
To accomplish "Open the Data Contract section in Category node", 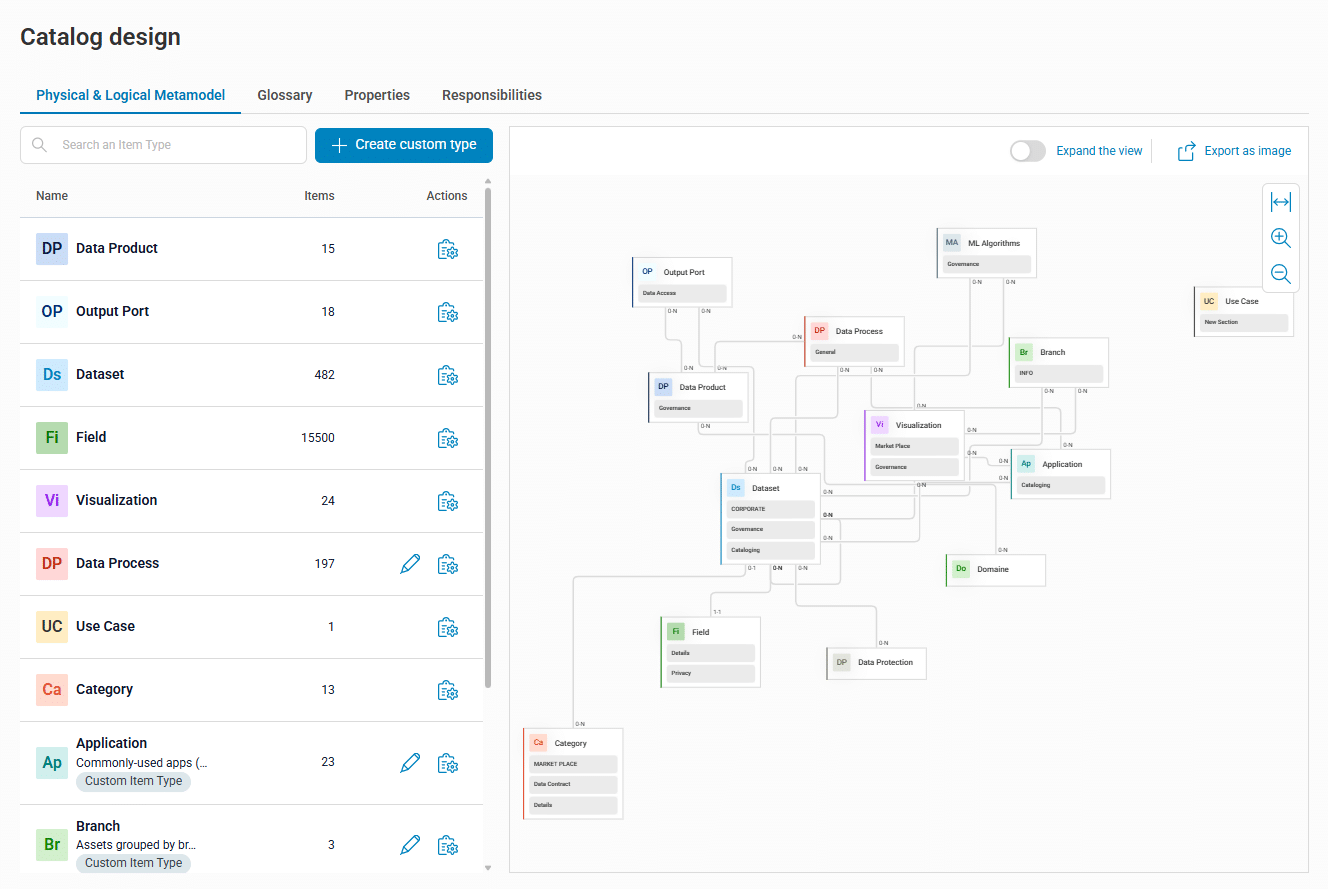I will [x=572, y=784].
